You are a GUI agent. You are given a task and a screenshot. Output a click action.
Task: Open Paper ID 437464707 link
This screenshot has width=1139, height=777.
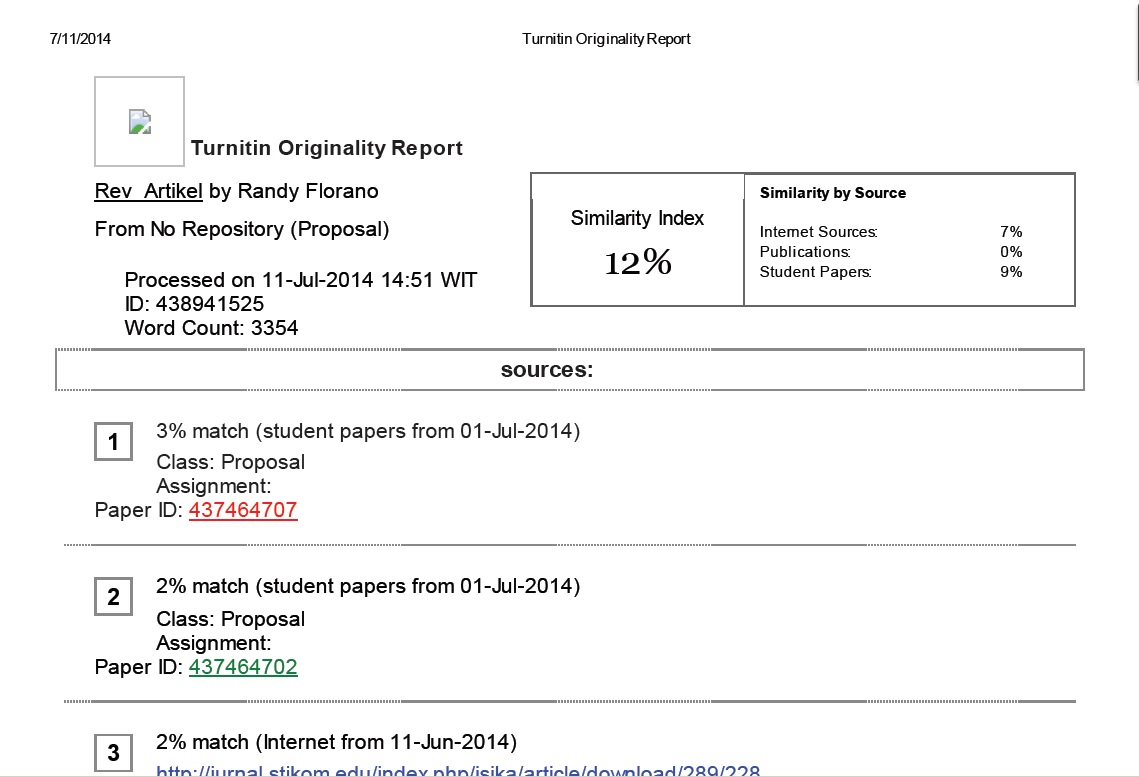coord(243,510)
